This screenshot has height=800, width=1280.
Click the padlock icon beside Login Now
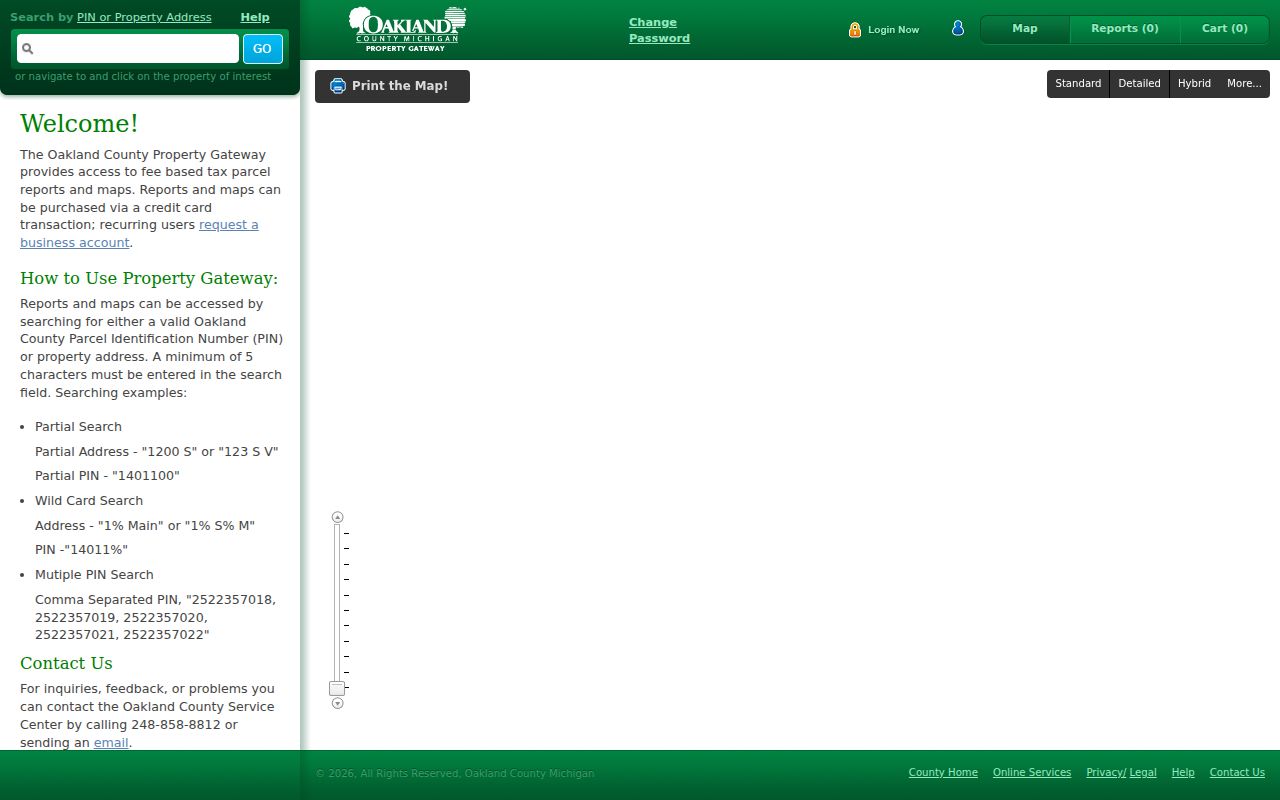pyautogui.click(x=855, y=30)
